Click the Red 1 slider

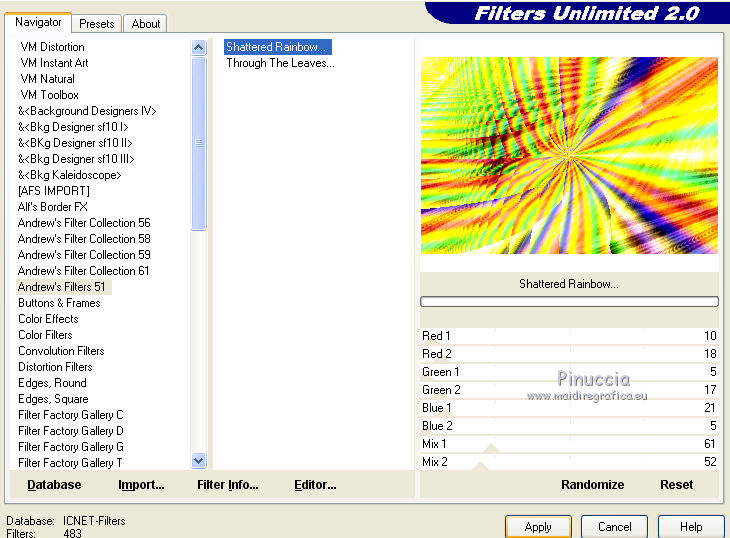(x=569, y=336)
